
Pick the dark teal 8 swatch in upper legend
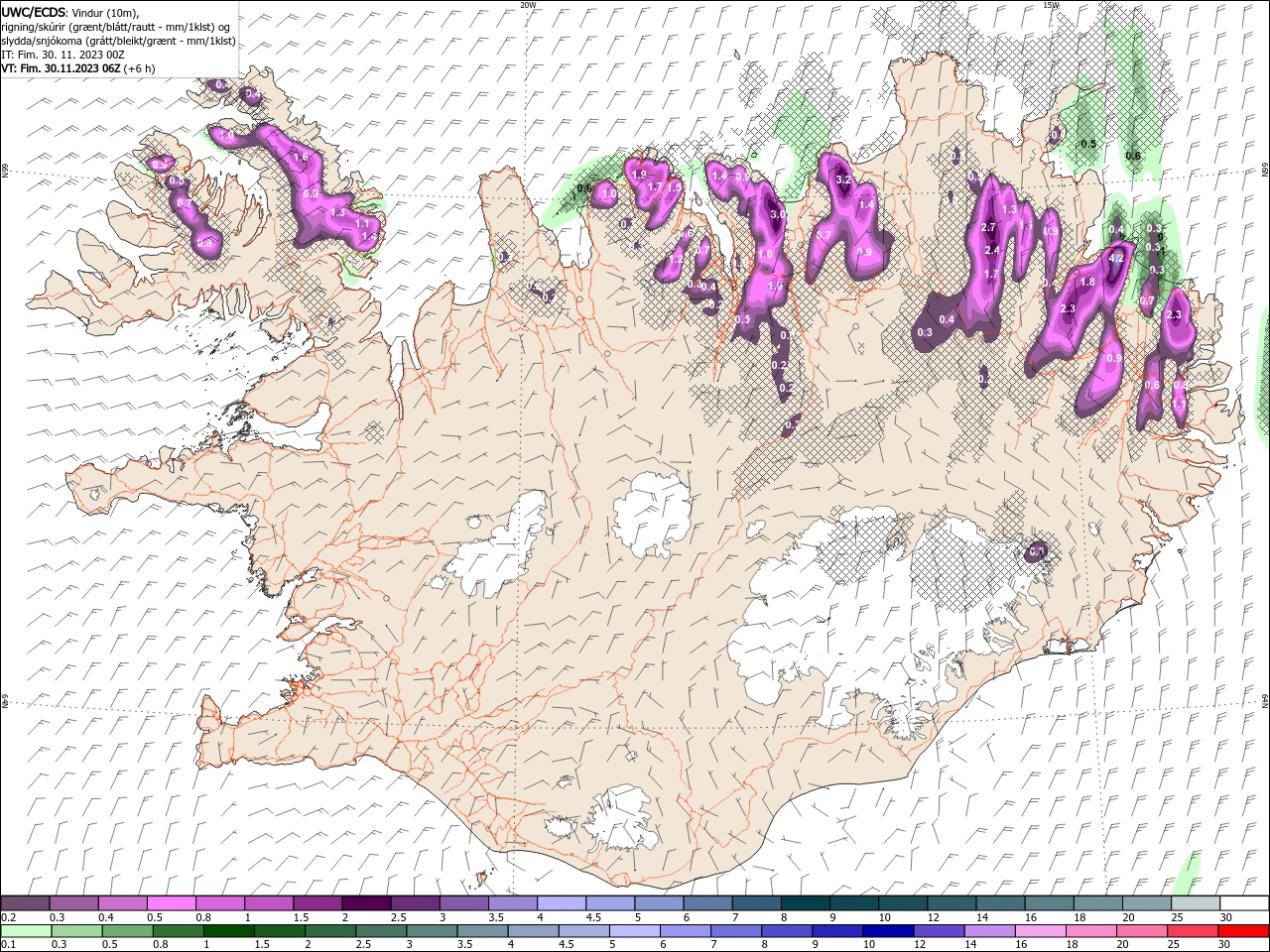pos(805,903)
